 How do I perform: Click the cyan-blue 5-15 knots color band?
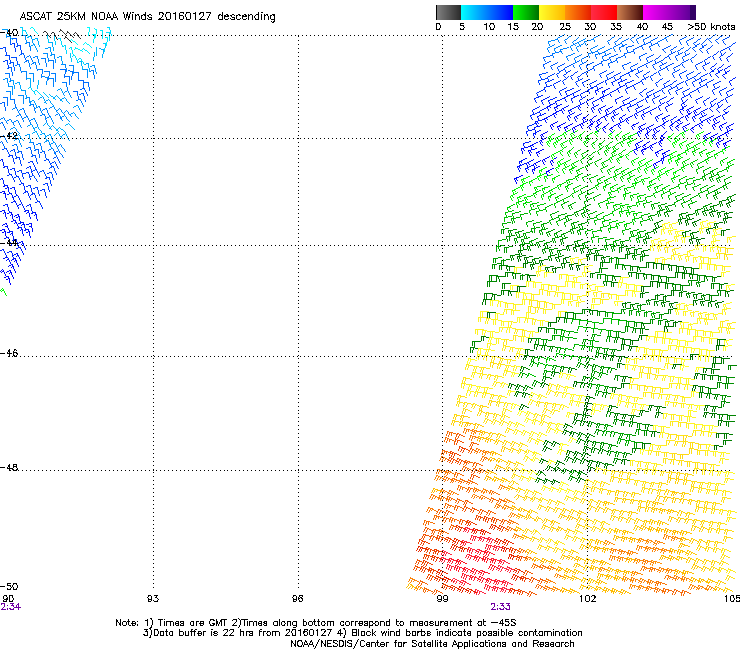coord(487,12)
